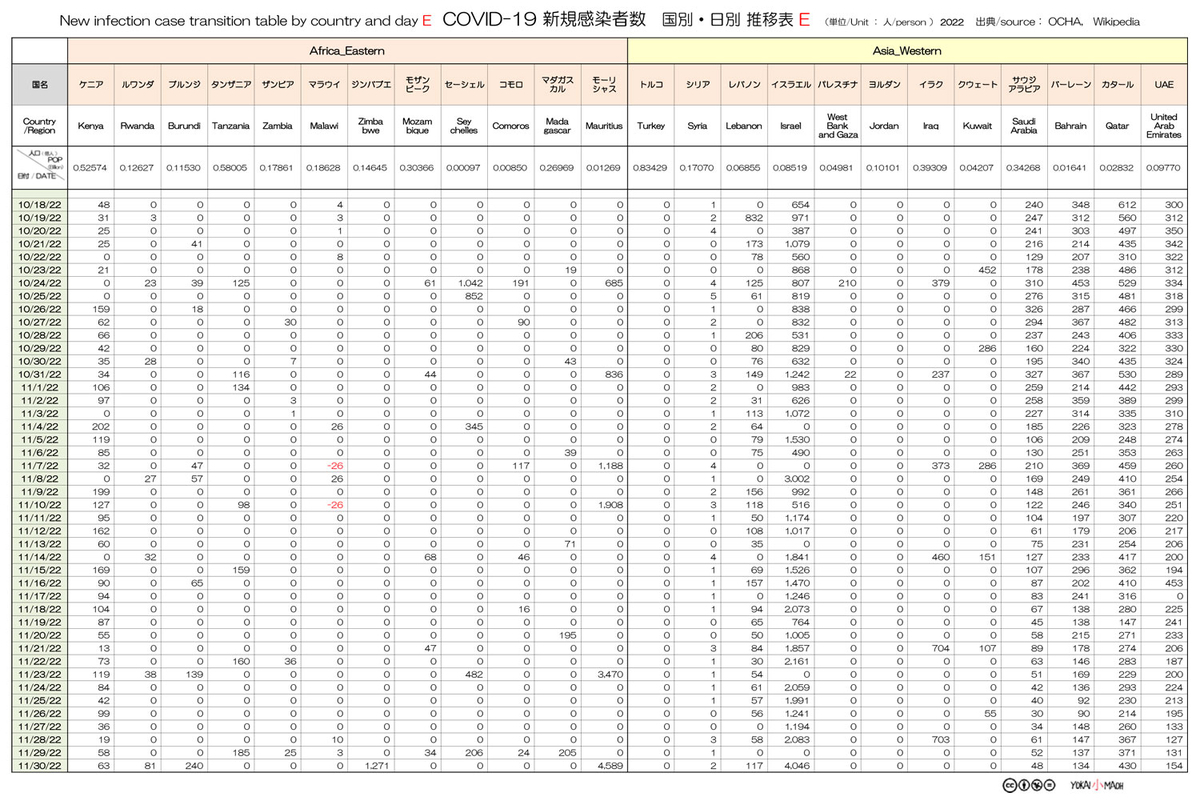Click the Saudi Arabia column header
Image resolution: width=1200 pixels, height=801 pixels.
pos(1024,127)
